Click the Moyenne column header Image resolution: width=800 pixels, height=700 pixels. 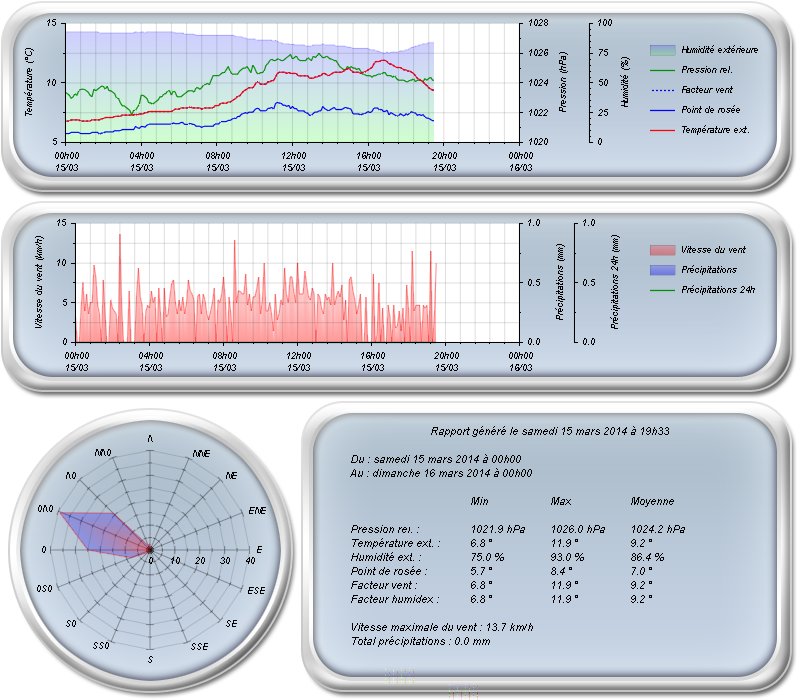652,502
